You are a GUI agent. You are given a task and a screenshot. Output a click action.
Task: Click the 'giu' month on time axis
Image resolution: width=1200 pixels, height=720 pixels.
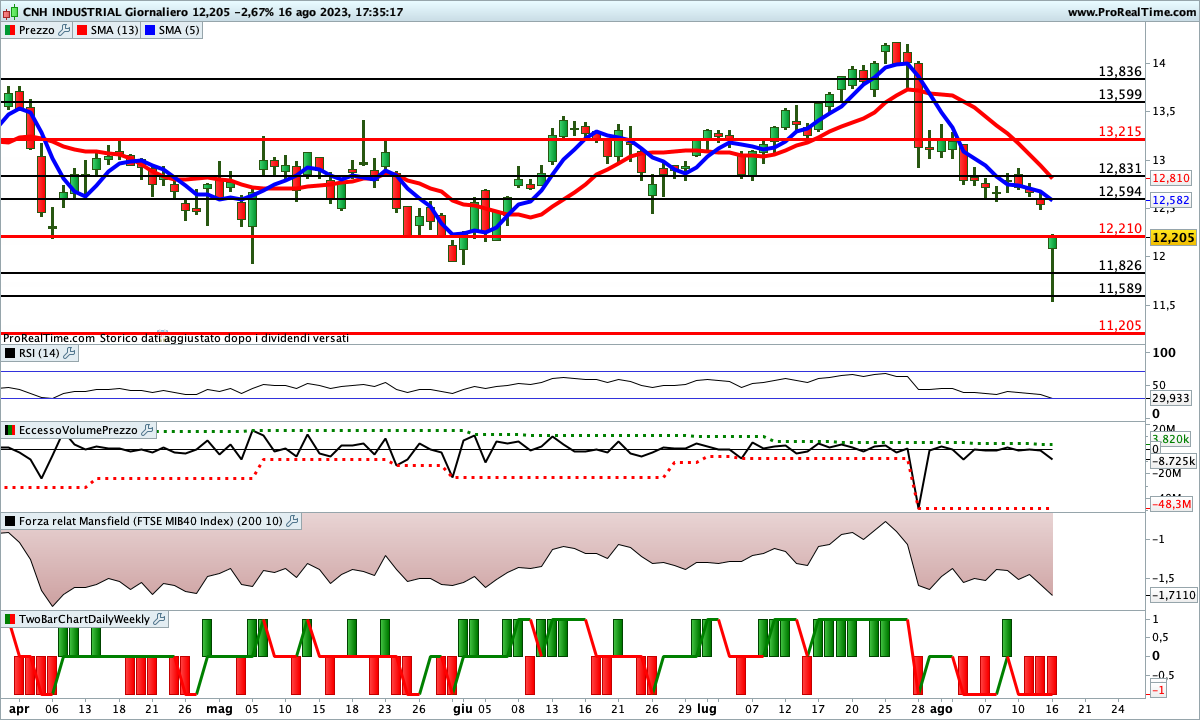pyautogui.click(x=463, y=708)
